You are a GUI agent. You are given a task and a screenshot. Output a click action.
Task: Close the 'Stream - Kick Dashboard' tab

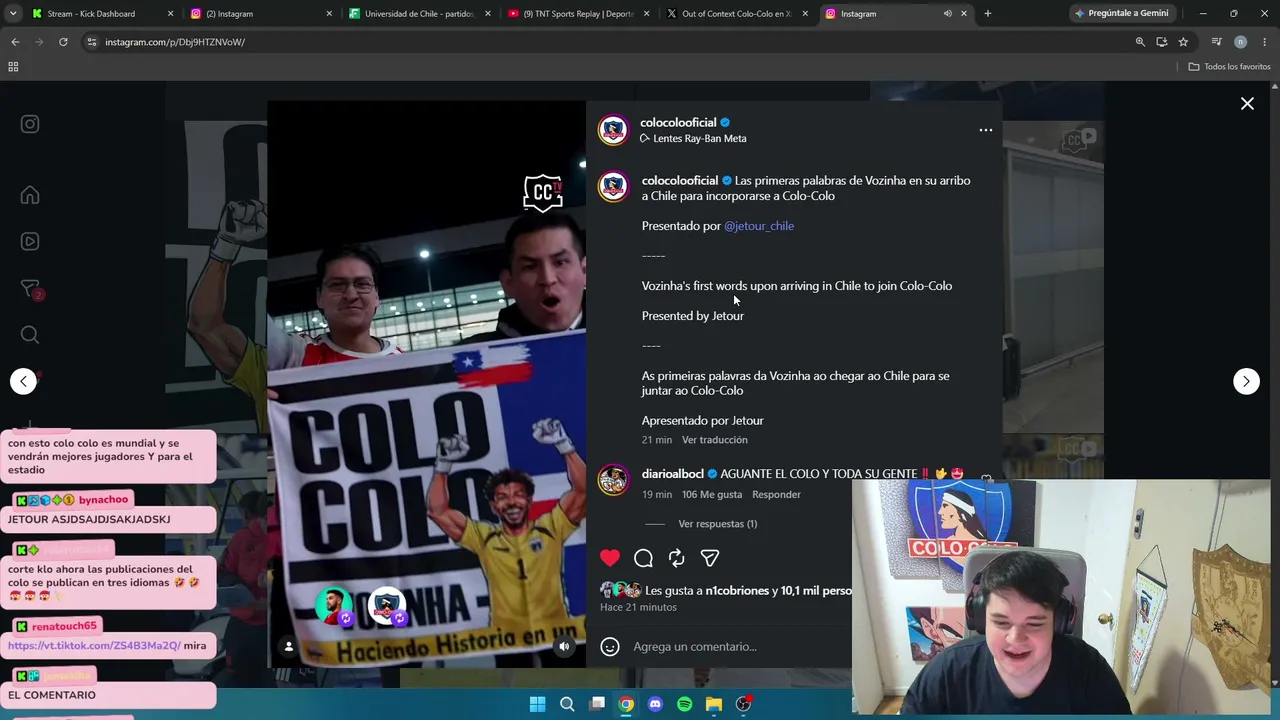point(170,14)
